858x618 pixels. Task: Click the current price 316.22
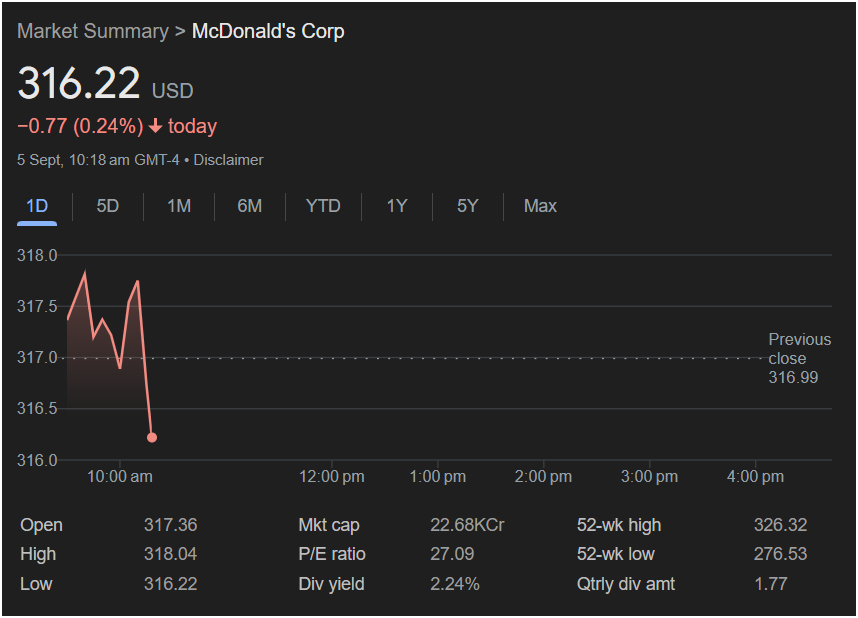79,83
